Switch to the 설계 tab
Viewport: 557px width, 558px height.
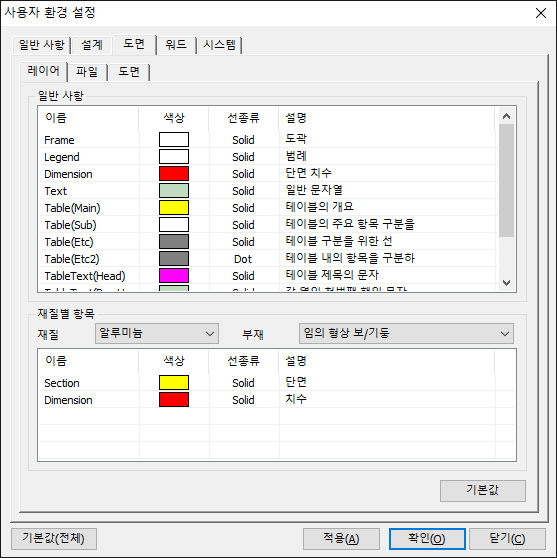coord(92,45)
